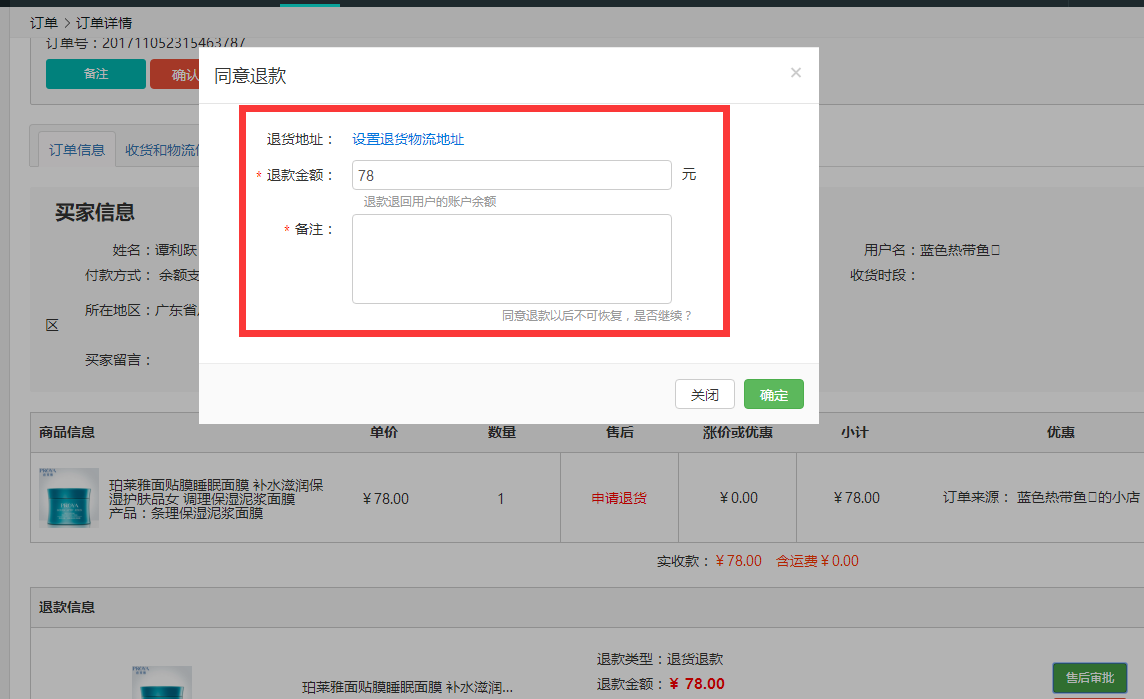This screenshot has height=699, width=1144.
Task: Confirm the refund with the green 确定 button
Action: tap(773, 394)
